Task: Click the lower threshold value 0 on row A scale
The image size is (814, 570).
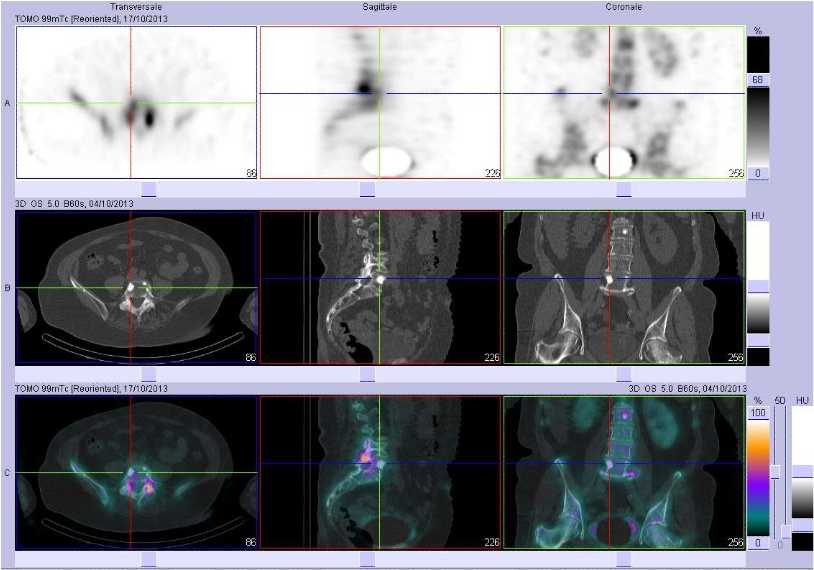Action: pos(758,173)
